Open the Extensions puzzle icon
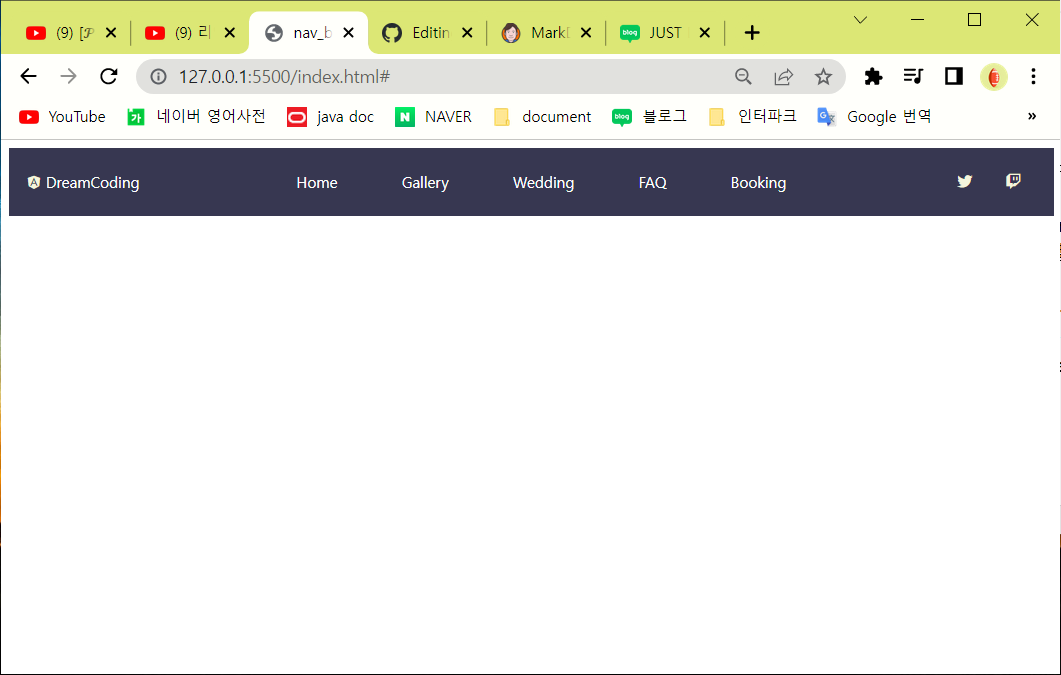Screen dimensions: 1061x675 point(874,76)
